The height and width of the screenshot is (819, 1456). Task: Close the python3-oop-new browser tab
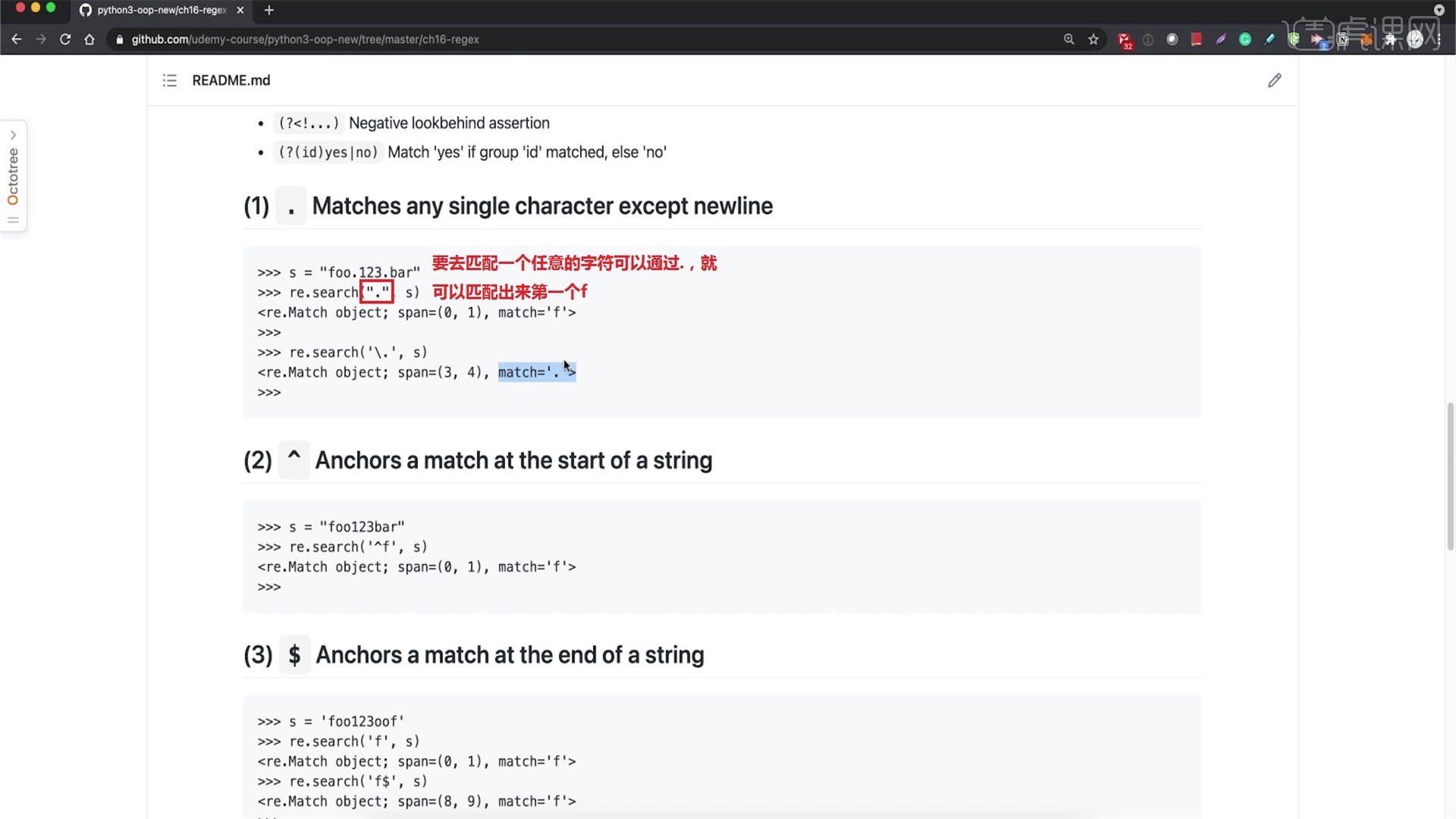click(240, 10)
